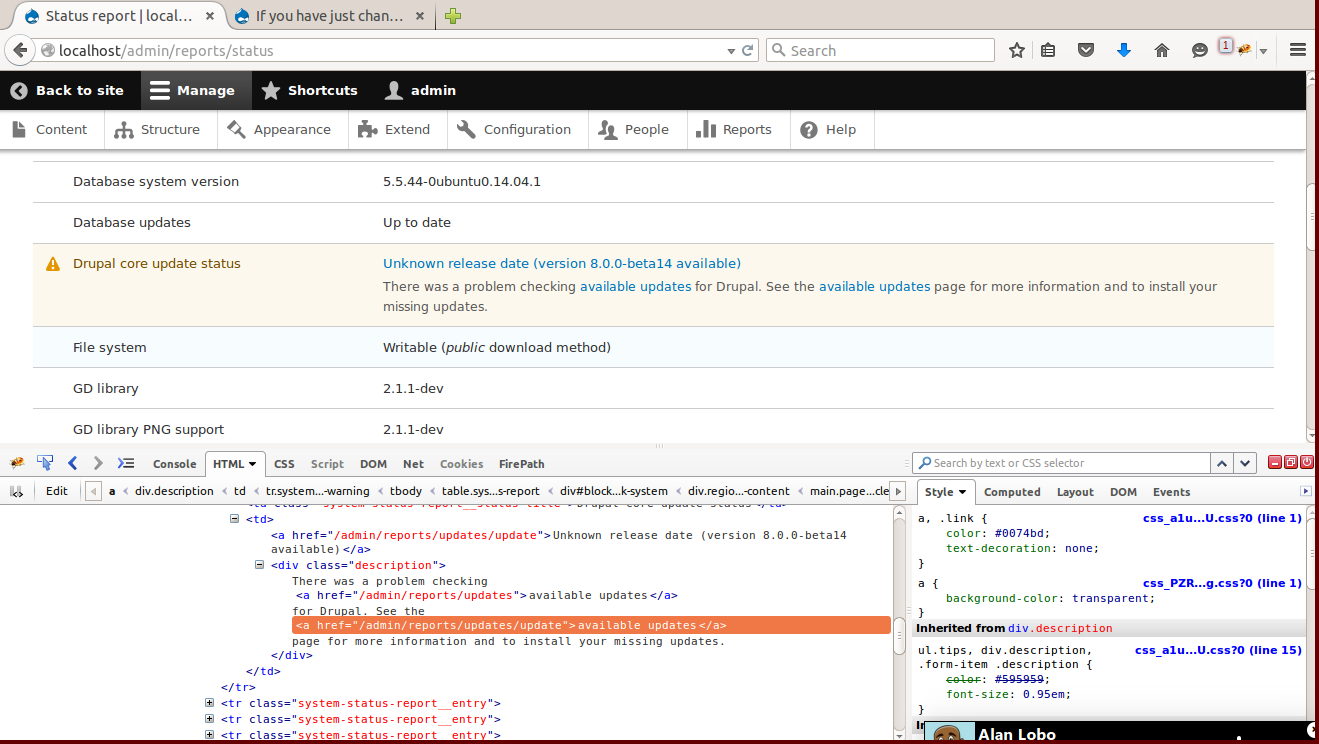Click the Firefox Search input field

tap(880, 50)
